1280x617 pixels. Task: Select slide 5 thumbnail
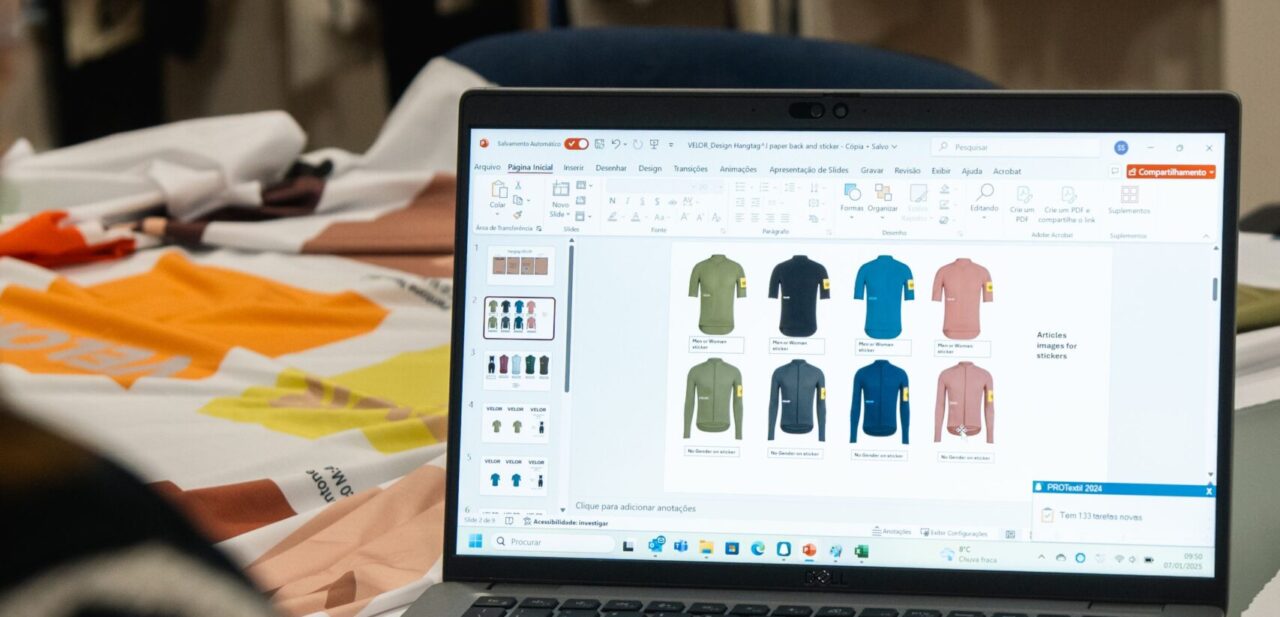[514, 475]
